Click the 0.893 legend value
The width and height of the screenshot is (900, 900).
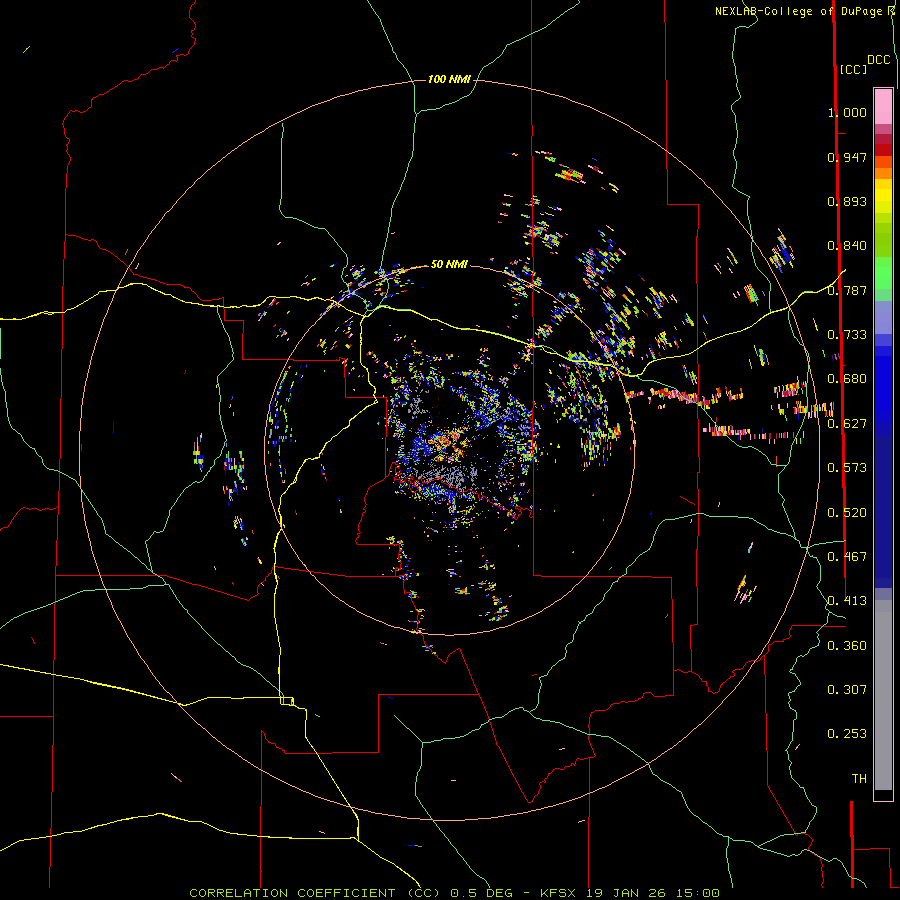click(847, 201)
